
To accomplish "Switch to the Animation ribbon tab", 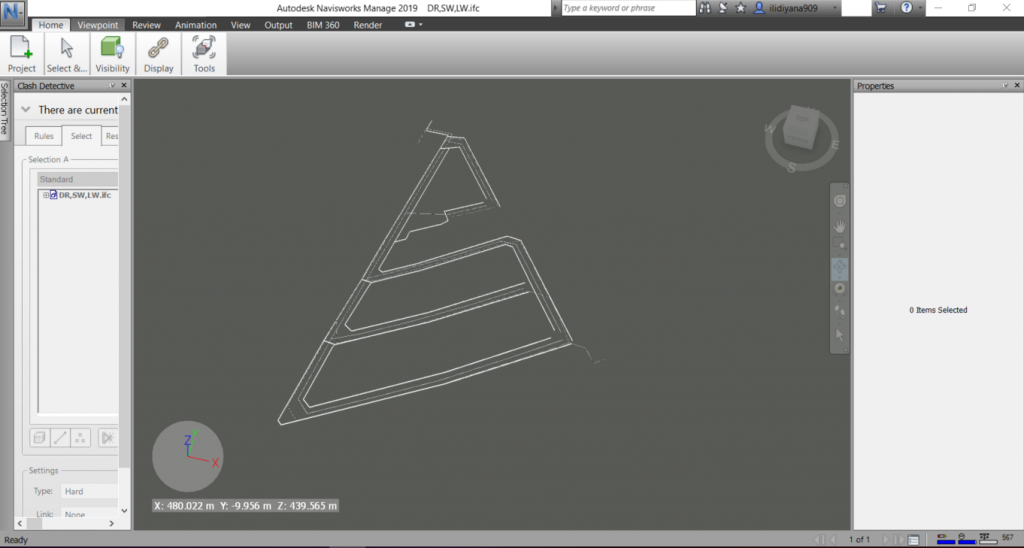I will point(196,25).
